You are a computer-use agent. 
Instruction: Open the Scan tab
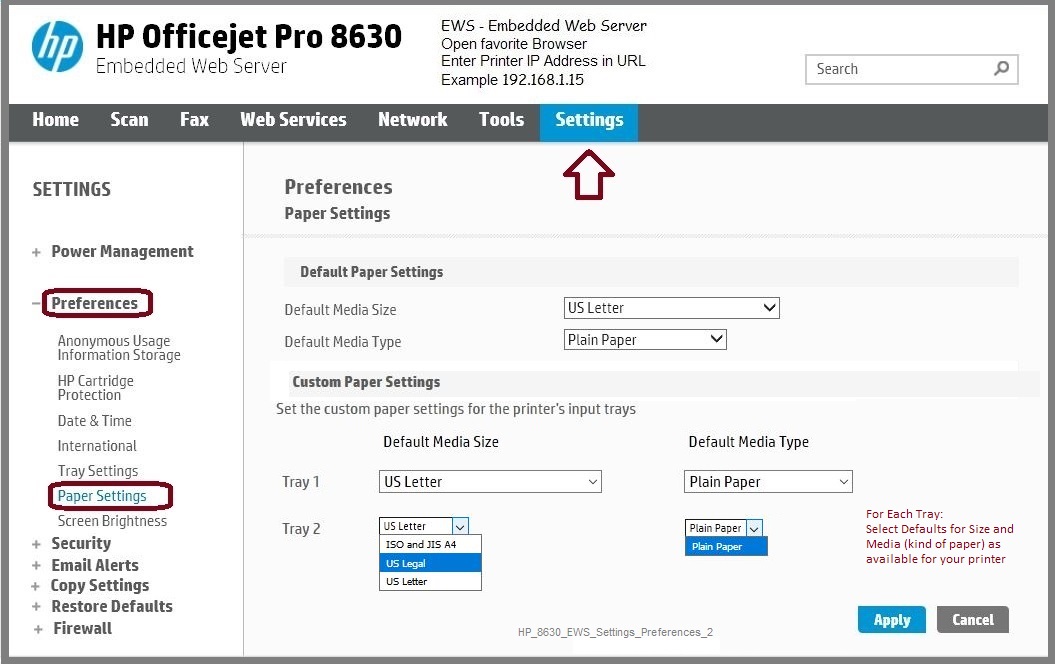(129, 120)
